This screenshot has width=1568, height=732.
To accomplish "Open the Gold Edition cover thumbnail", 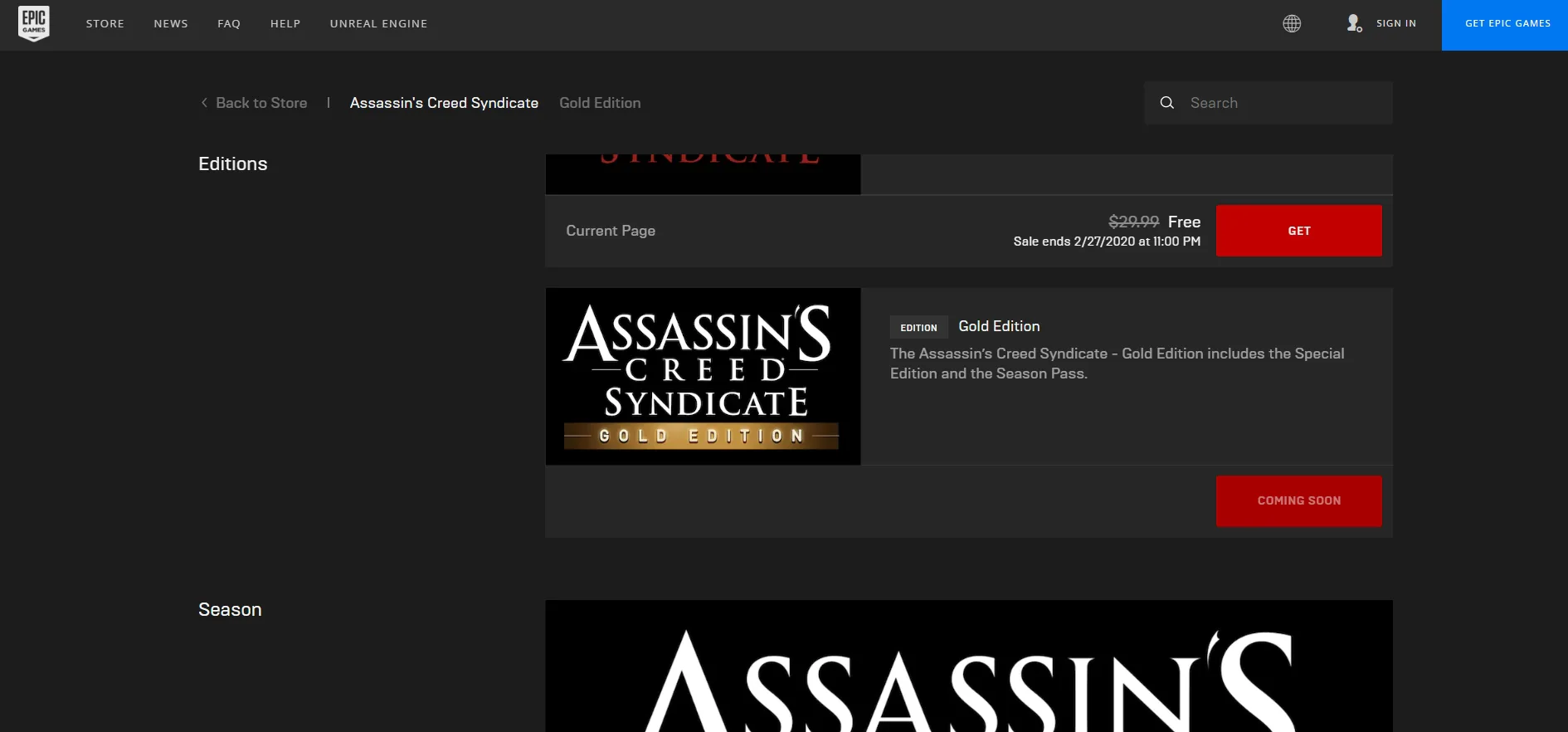I will (x=704, y=376).
